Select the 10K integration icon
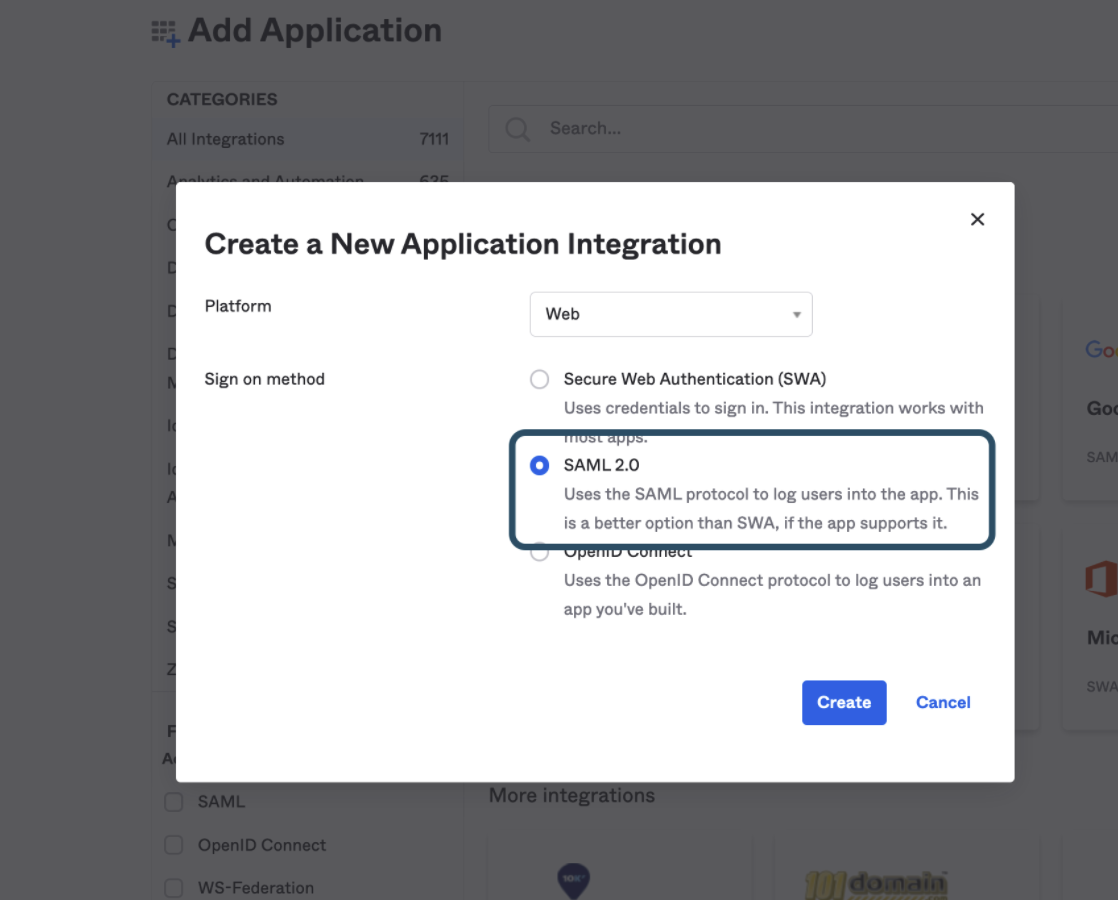The height and width of the screenshot is (900, 1118). pos(573,881)
